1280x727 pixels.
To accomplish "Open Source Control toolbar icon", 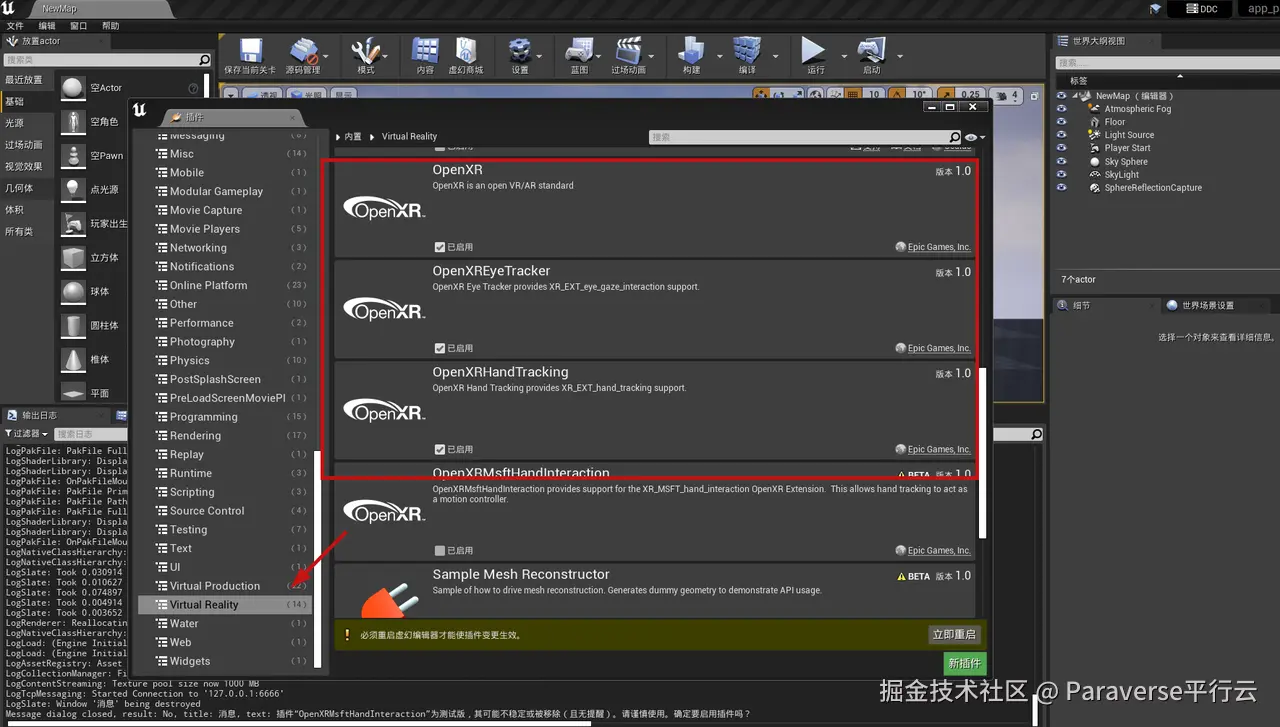I will click(x=303, y=50).
